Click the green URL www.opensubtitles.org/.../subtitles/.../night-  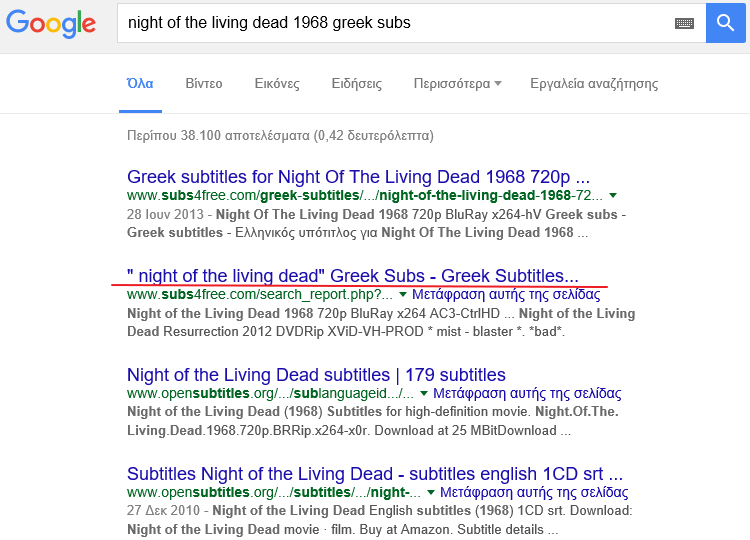pos(274,492)
